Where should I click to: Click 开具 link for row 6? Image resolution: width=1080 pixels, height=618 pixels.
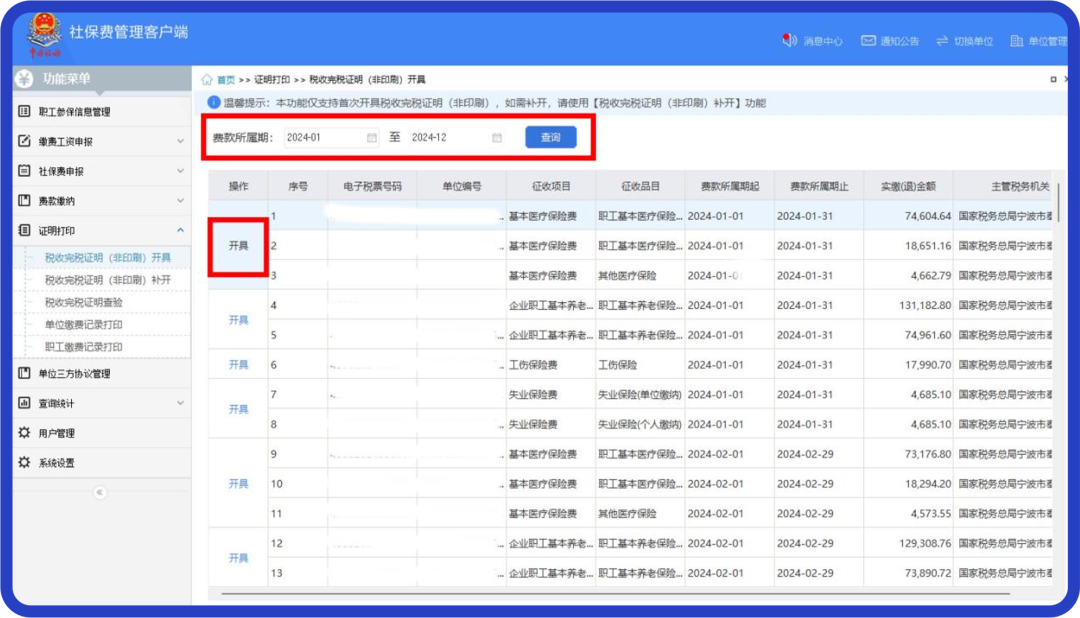click(238, 365)
